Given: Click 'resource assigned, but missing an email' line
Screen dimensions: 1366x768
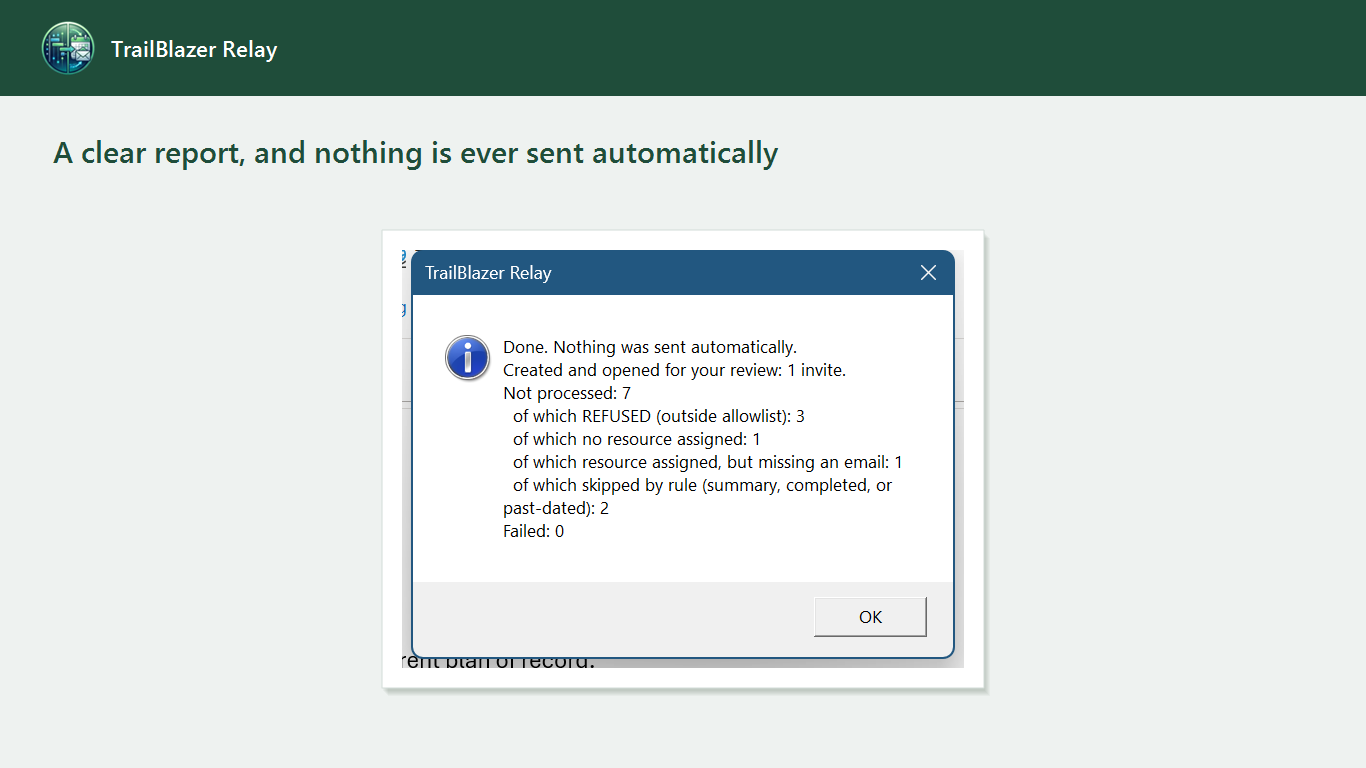Looking at the screenshot, I should click(x=708, y=462).
